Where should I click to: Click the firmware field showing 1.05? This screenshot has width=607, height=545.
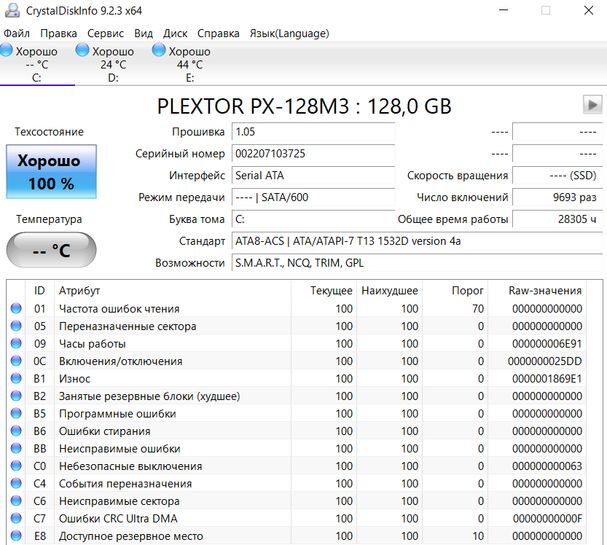pos(312,132)
